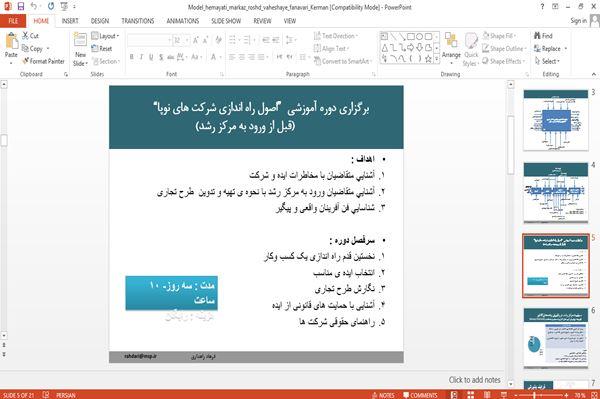Click zoom percentage 70% label
The height and width of the screenshot is (399, 600).
click(580, 395)
